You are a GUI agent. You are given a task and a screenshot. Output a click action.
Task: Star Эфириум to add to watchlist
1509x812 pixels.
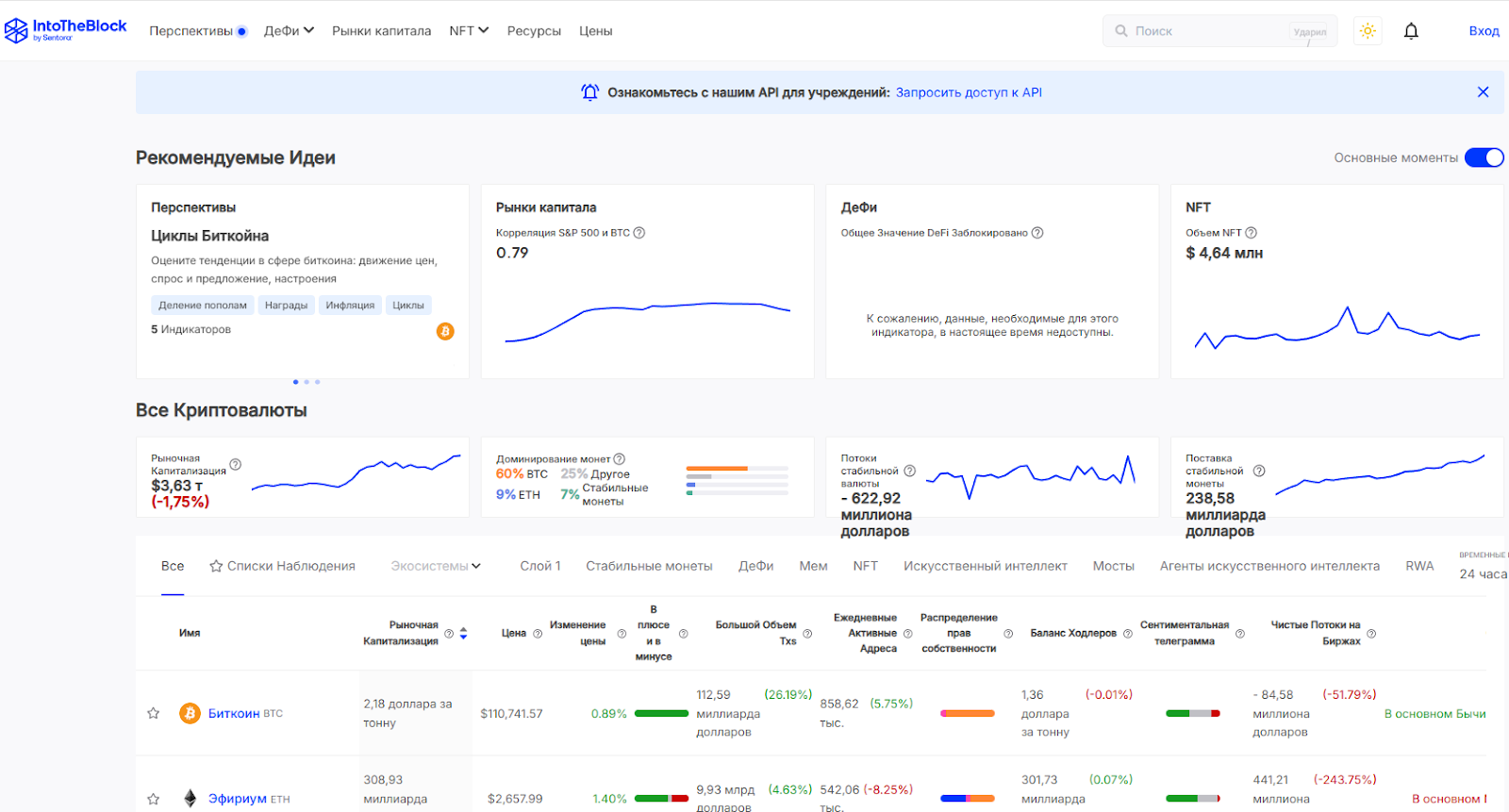[153, 799]
